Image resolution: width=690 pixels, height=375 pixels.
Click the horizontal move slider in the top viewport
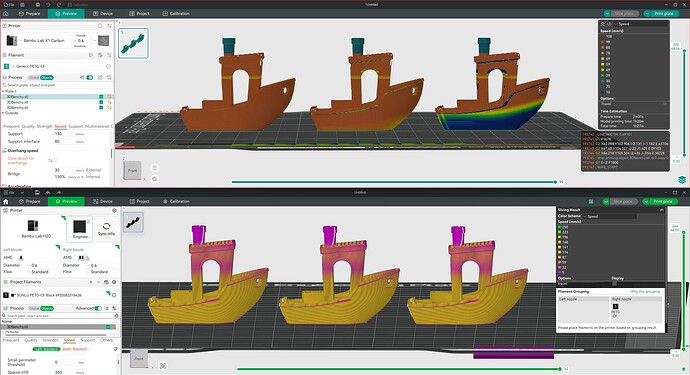394,182
